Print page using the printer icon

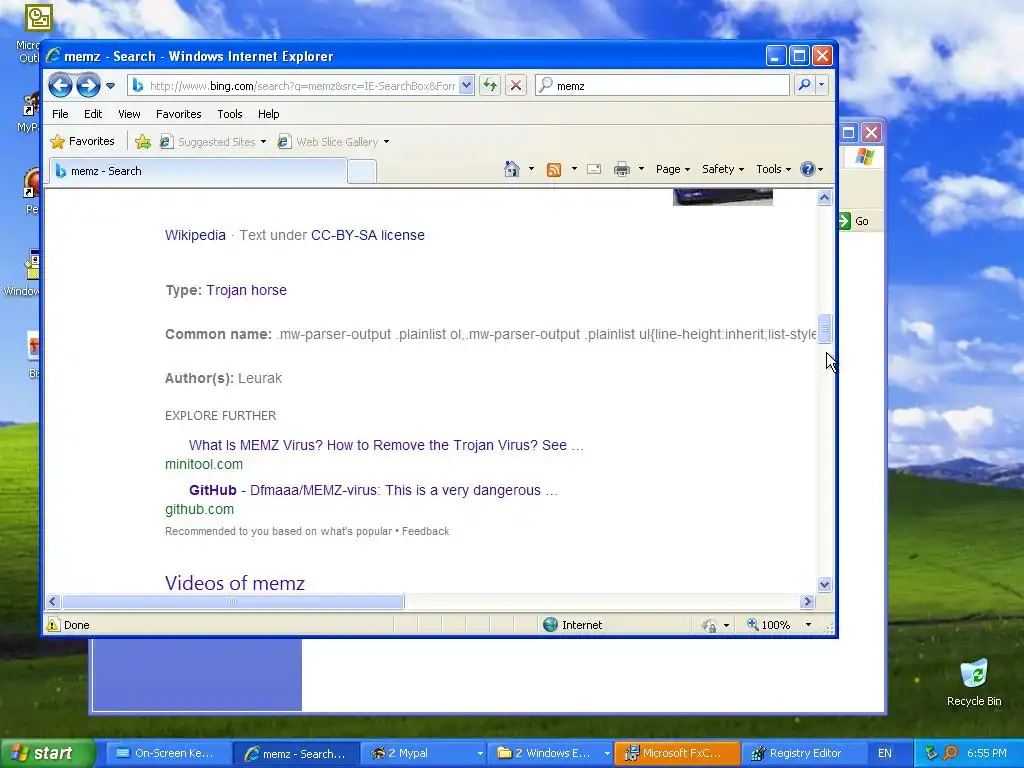622,169
